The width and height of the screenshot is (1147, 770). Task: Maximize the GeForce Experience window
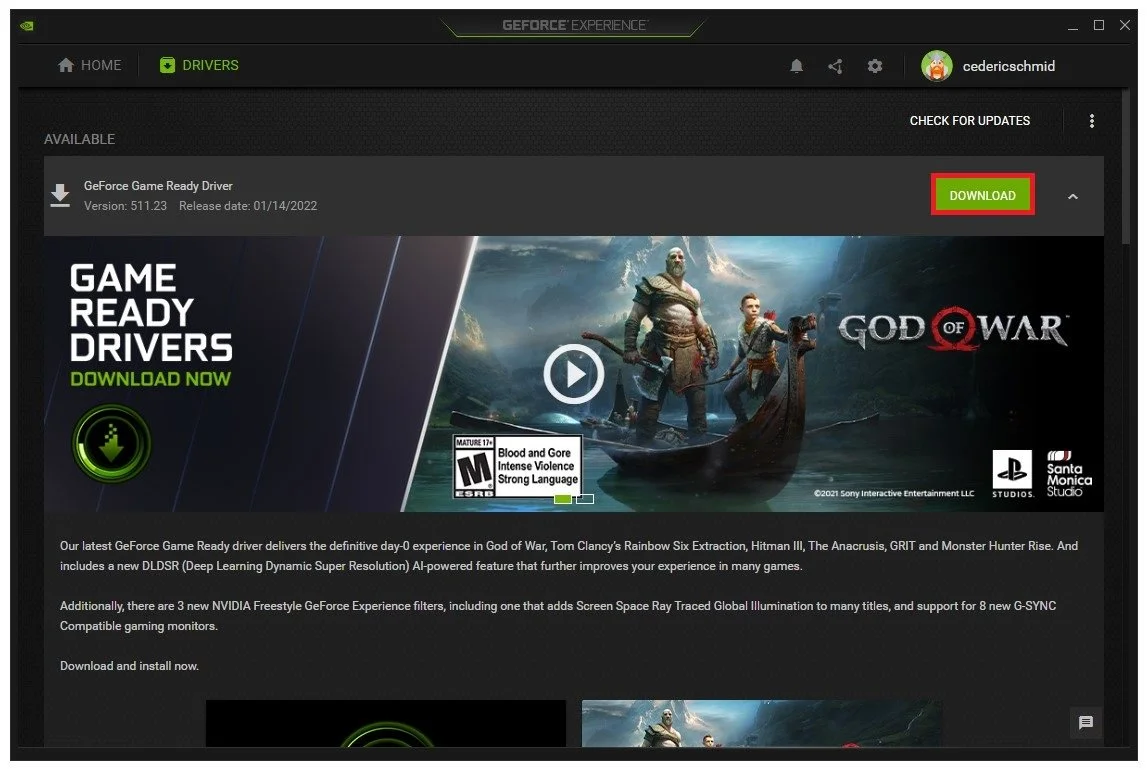(x=1099, y=25)
